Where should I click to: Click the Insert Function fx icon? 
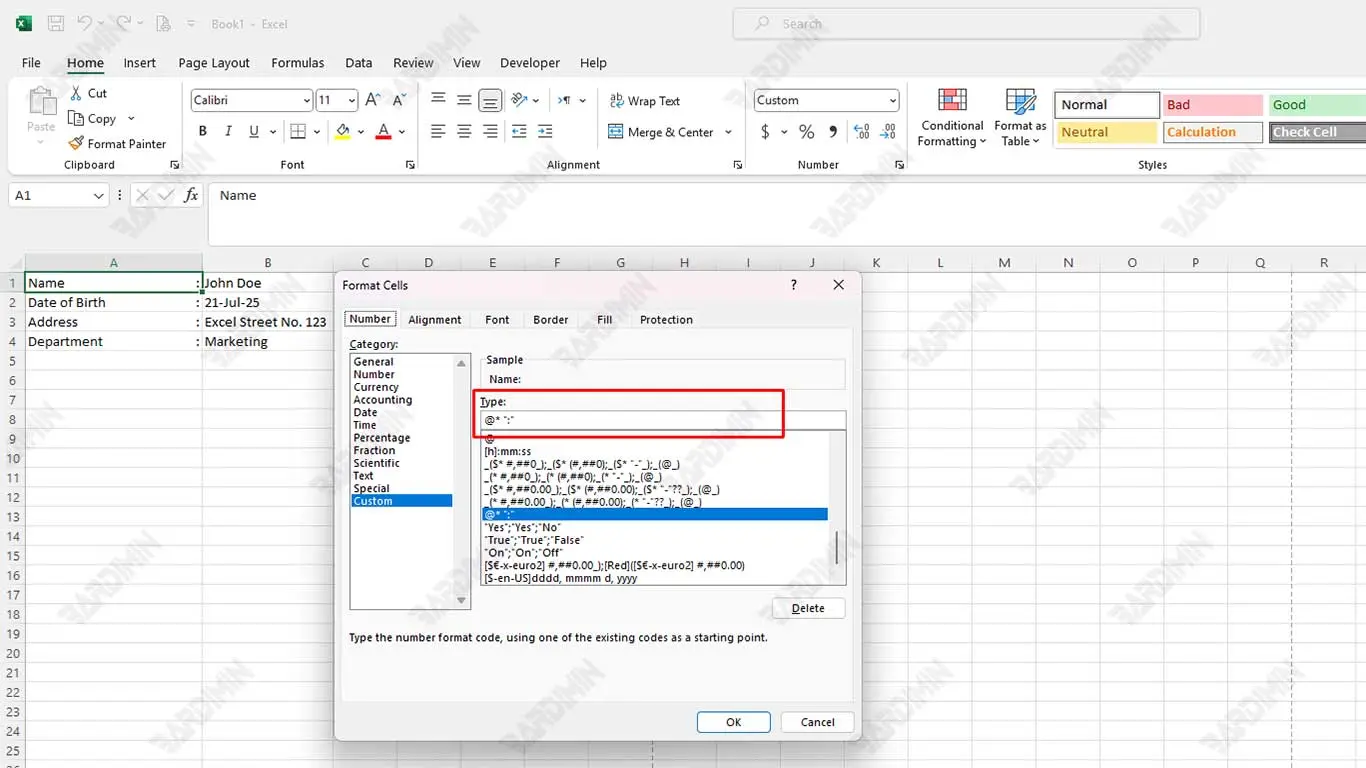tap(191, 196)
